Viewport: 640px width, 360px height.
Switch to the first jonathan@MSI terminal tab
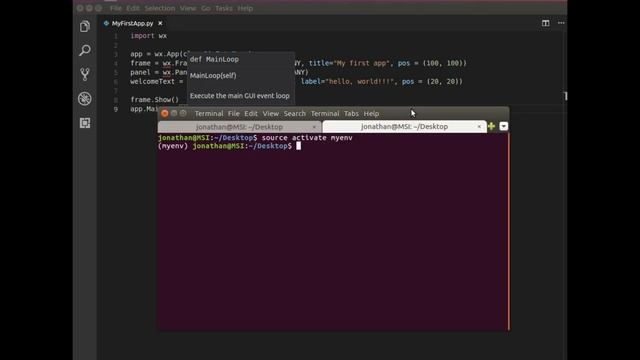pos(239,127)
